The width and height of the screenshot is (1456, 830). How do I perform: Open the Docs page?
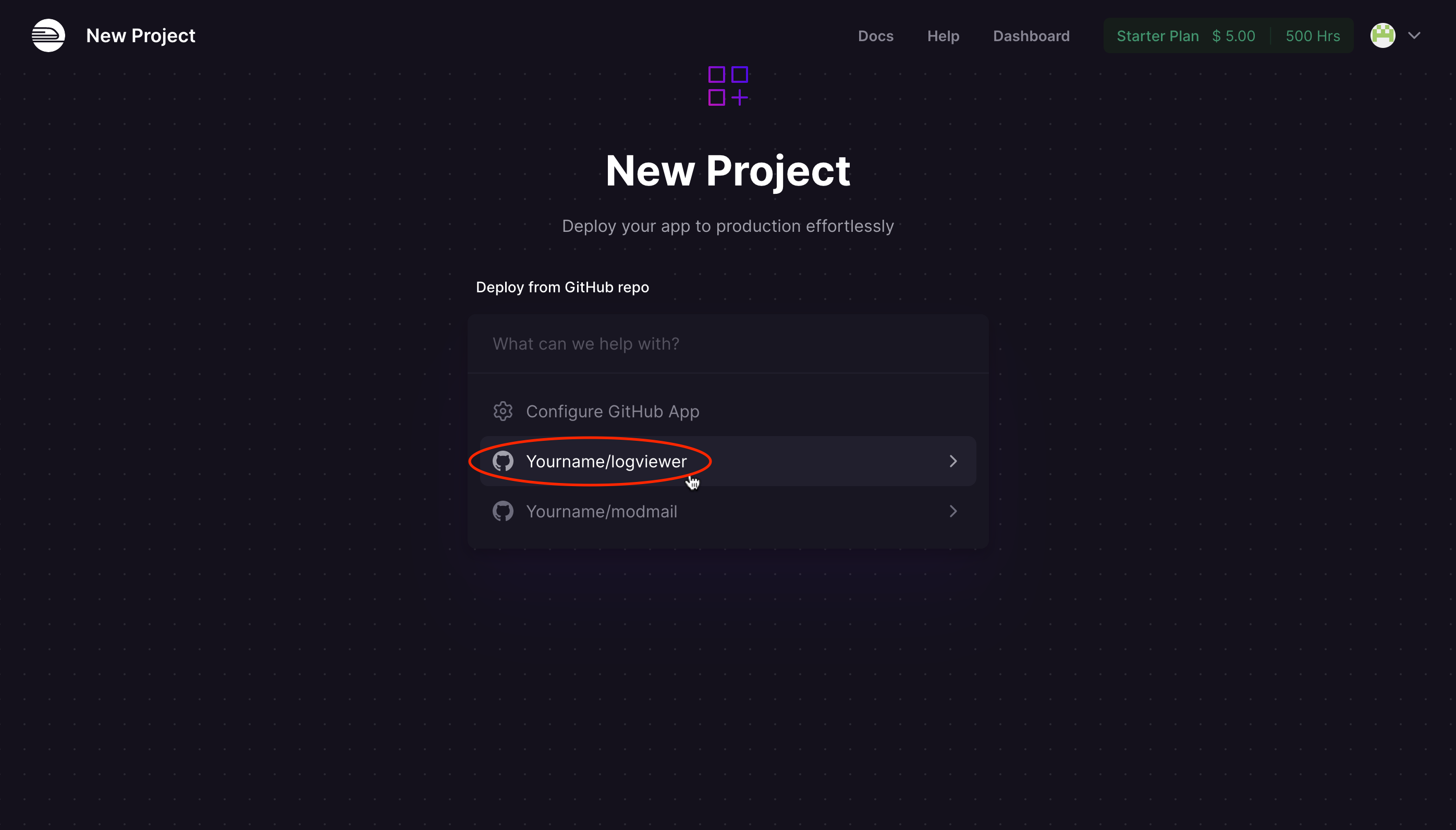875,36
